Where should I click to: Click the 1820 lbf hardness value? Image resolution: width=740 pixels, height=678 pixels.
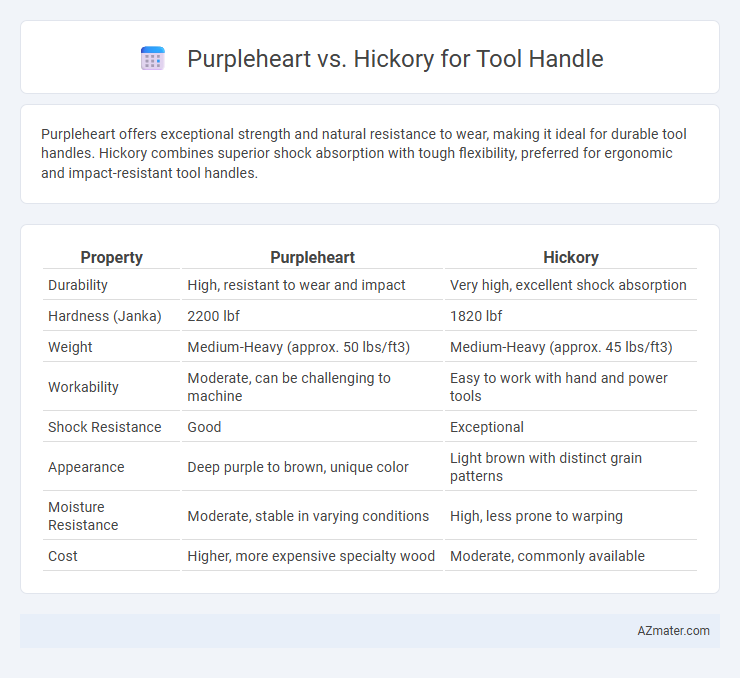476,316
